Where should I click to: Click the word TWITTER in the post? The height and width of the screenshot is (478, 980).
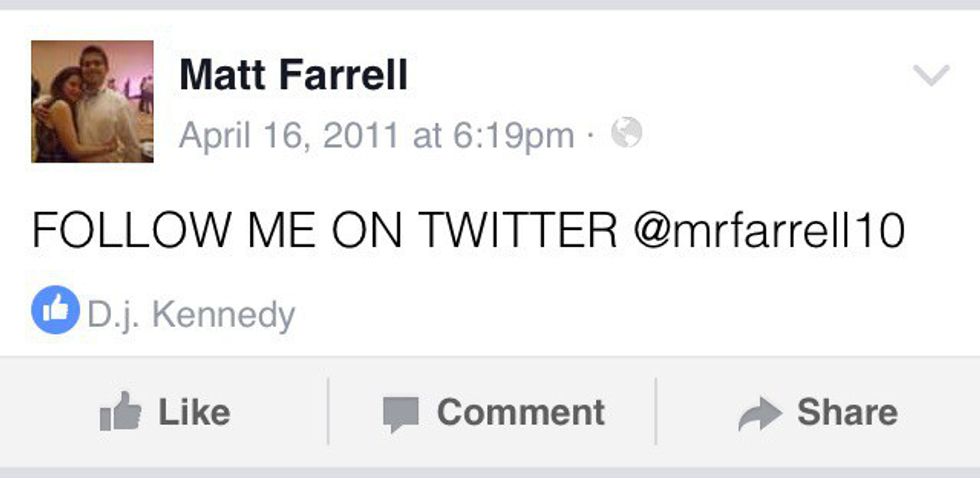click(x=518, y=232)
